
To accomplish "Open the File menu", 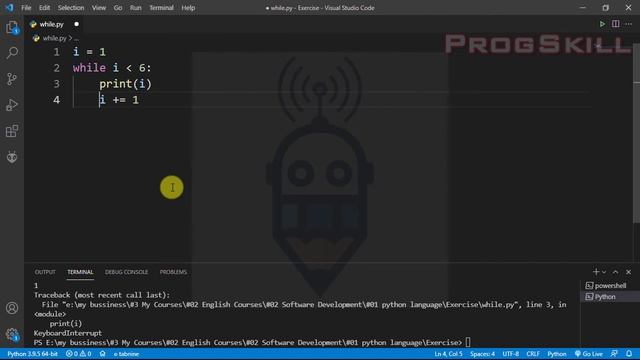I will [26, 8].
